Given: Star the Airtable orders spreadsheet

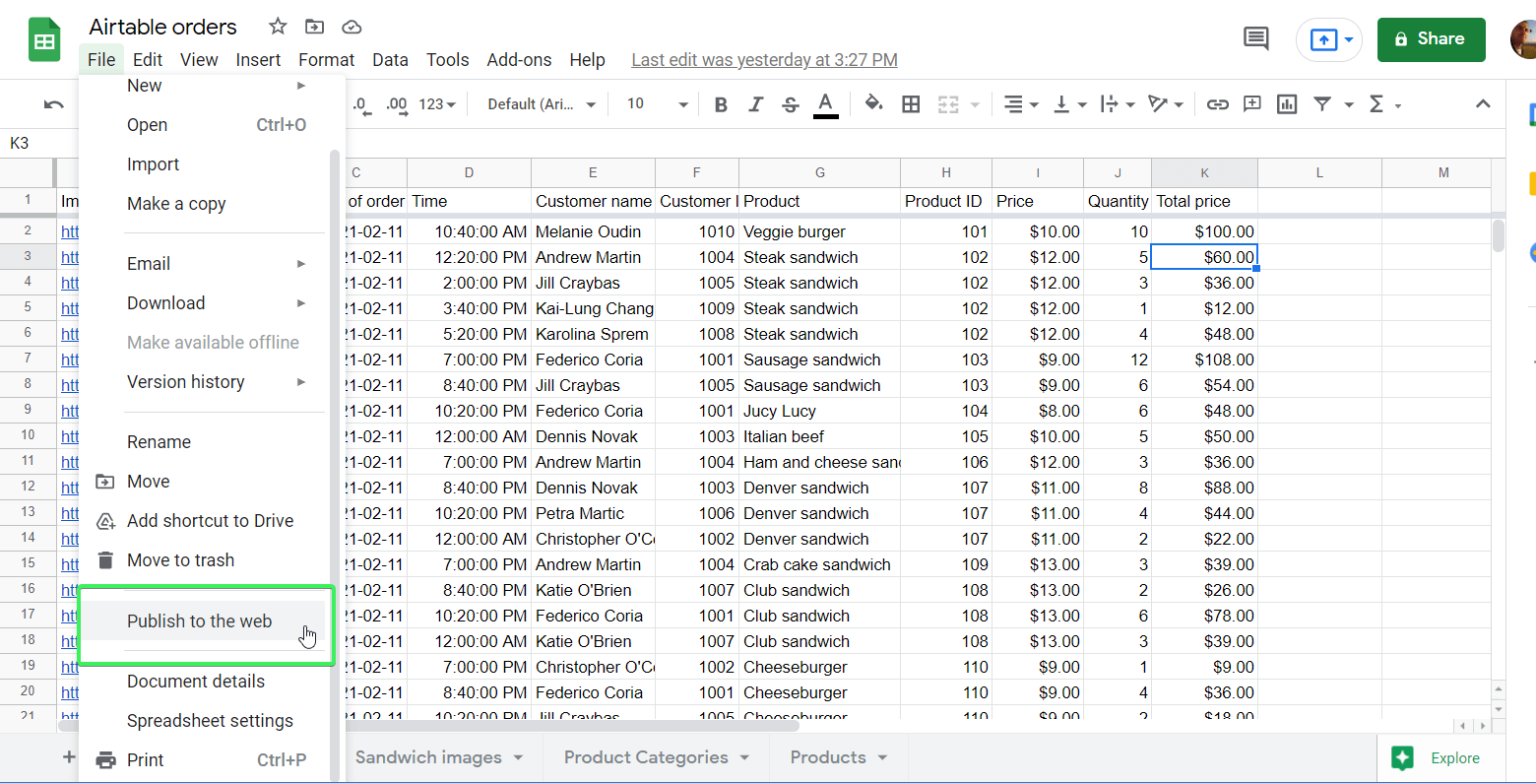Looking at the screenshot, I should (277, 27).
